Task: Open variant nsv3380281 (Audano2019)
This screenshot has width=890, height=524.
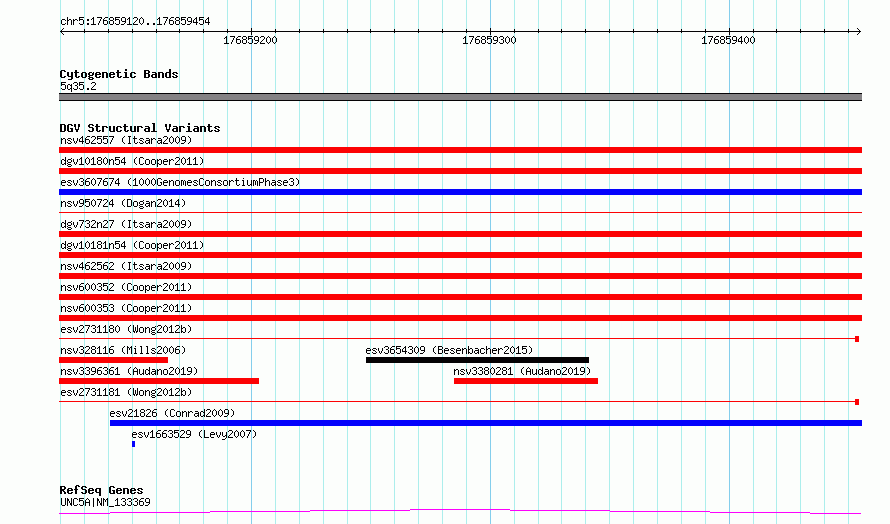Action: pos(522,371)
